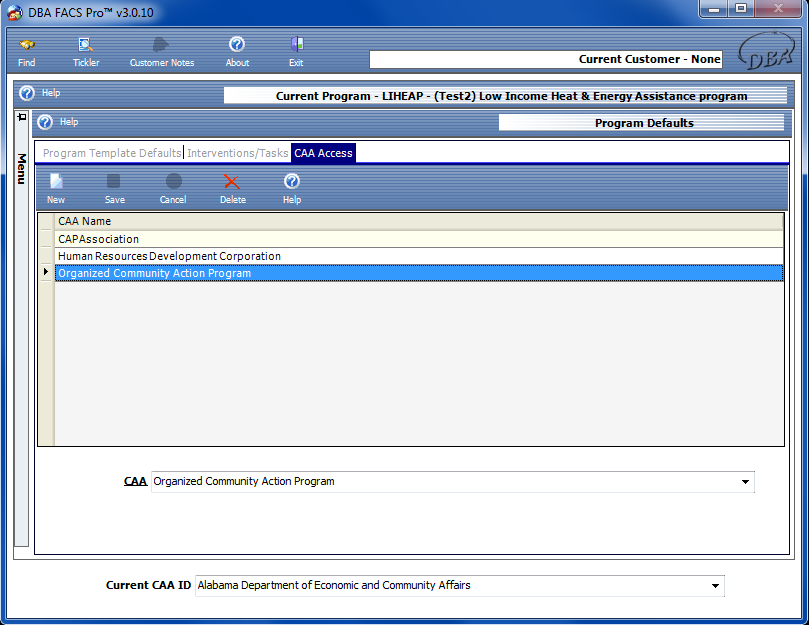The width and height of the screenshot is (809, 625).
Task: Open the Tickler tool
Action: [86, 53]
